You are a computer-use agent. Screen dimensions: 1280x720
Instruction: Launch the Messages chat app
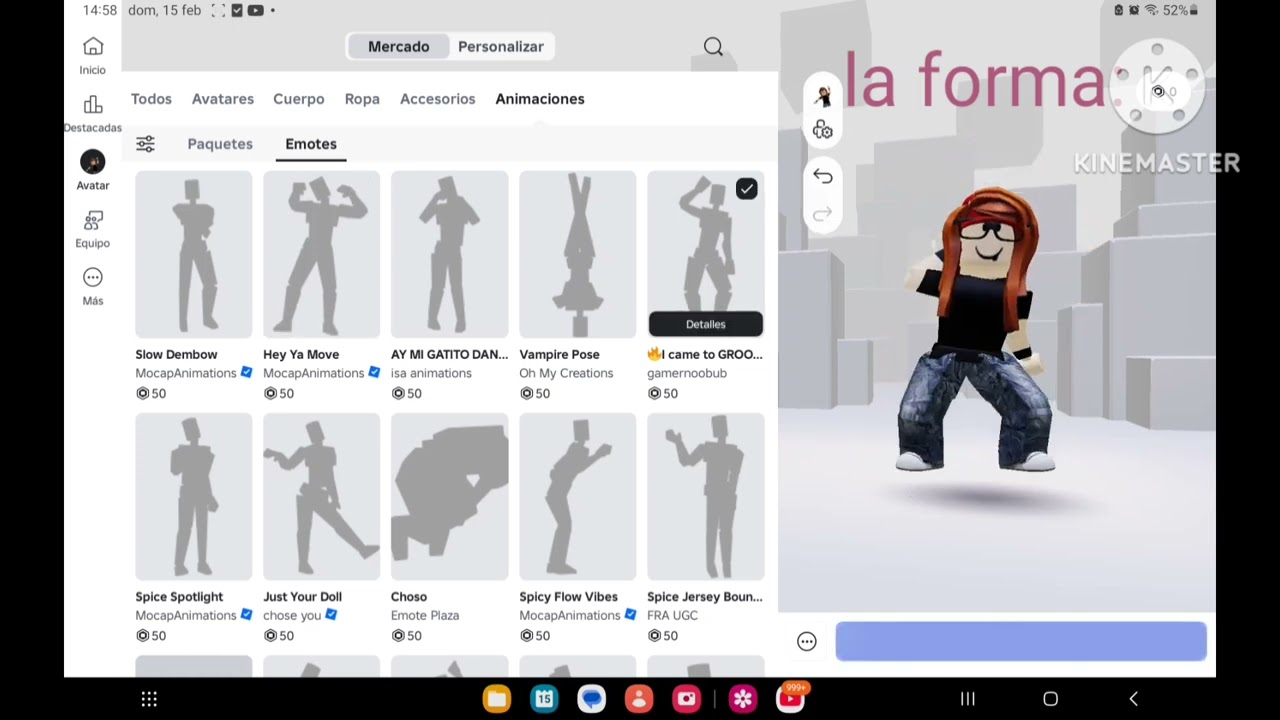(592, 699)
